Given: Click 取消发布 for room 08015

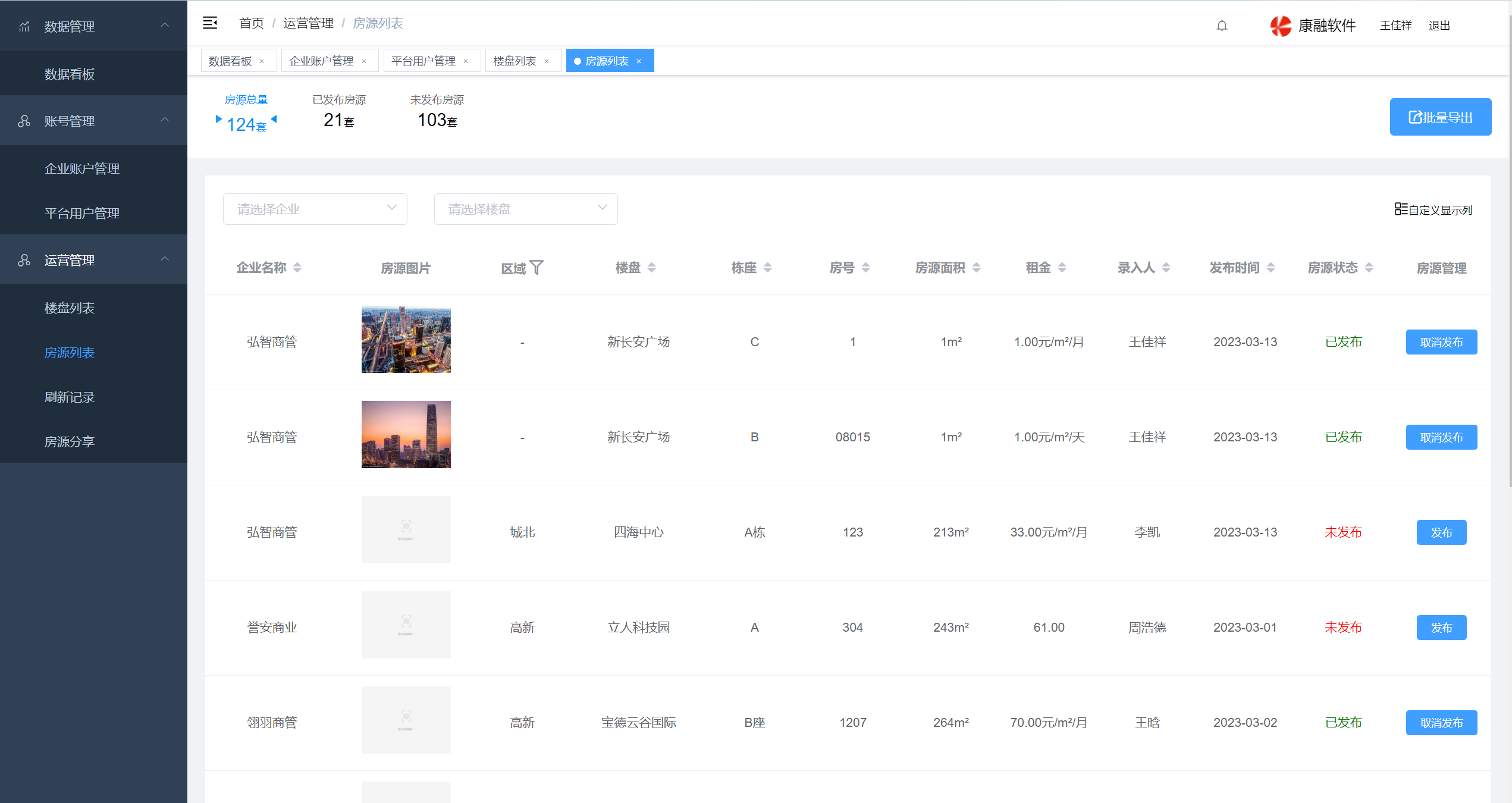Looking at the screenshot, I should [x=1441, y=437].
